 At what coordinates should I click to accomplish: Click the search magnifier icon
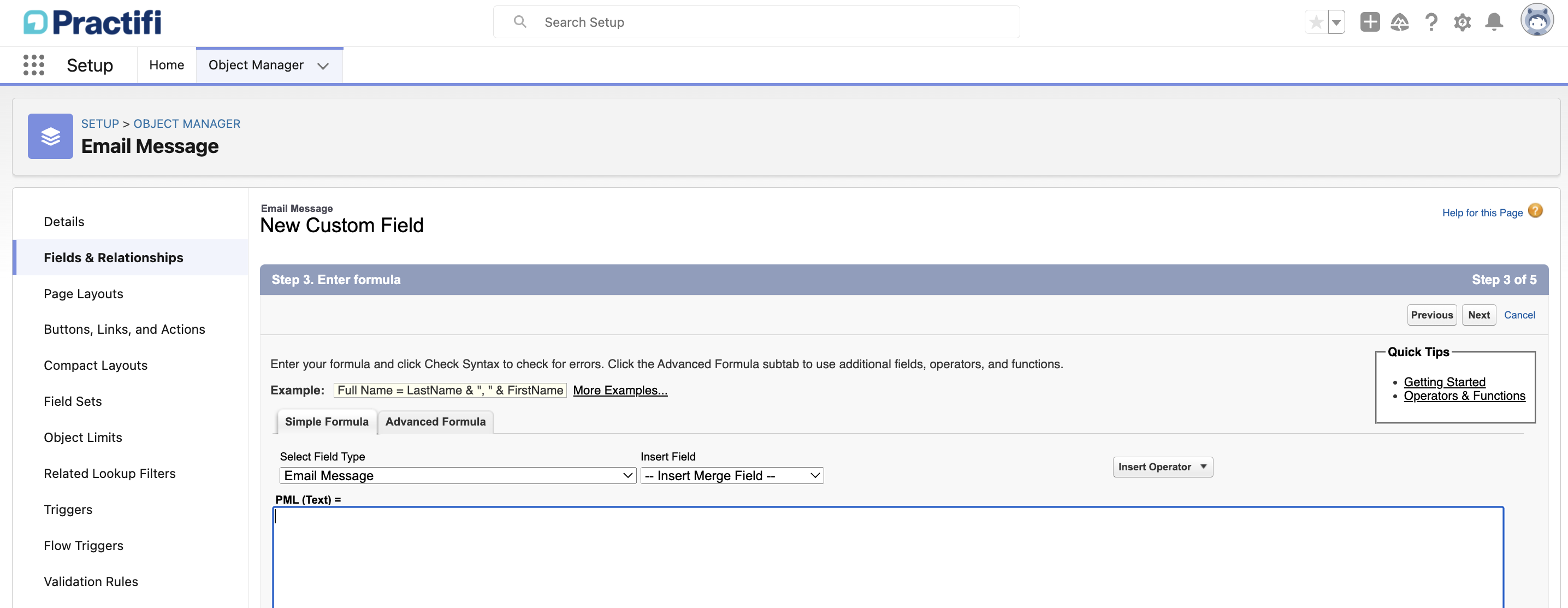click(520, 22)
